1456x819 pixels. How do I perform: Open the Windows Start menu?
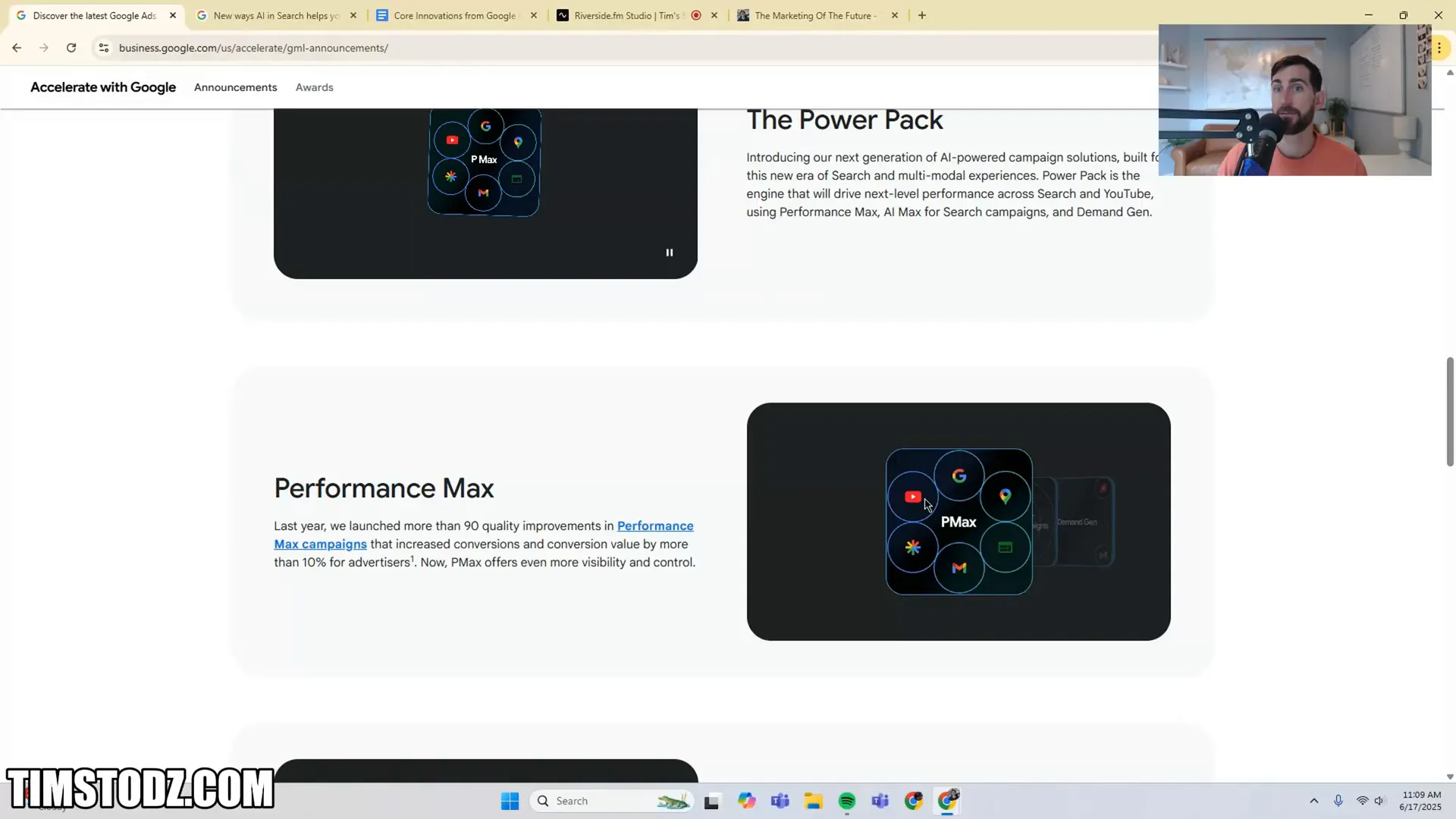pyautogui.click(x=510, y=801)
